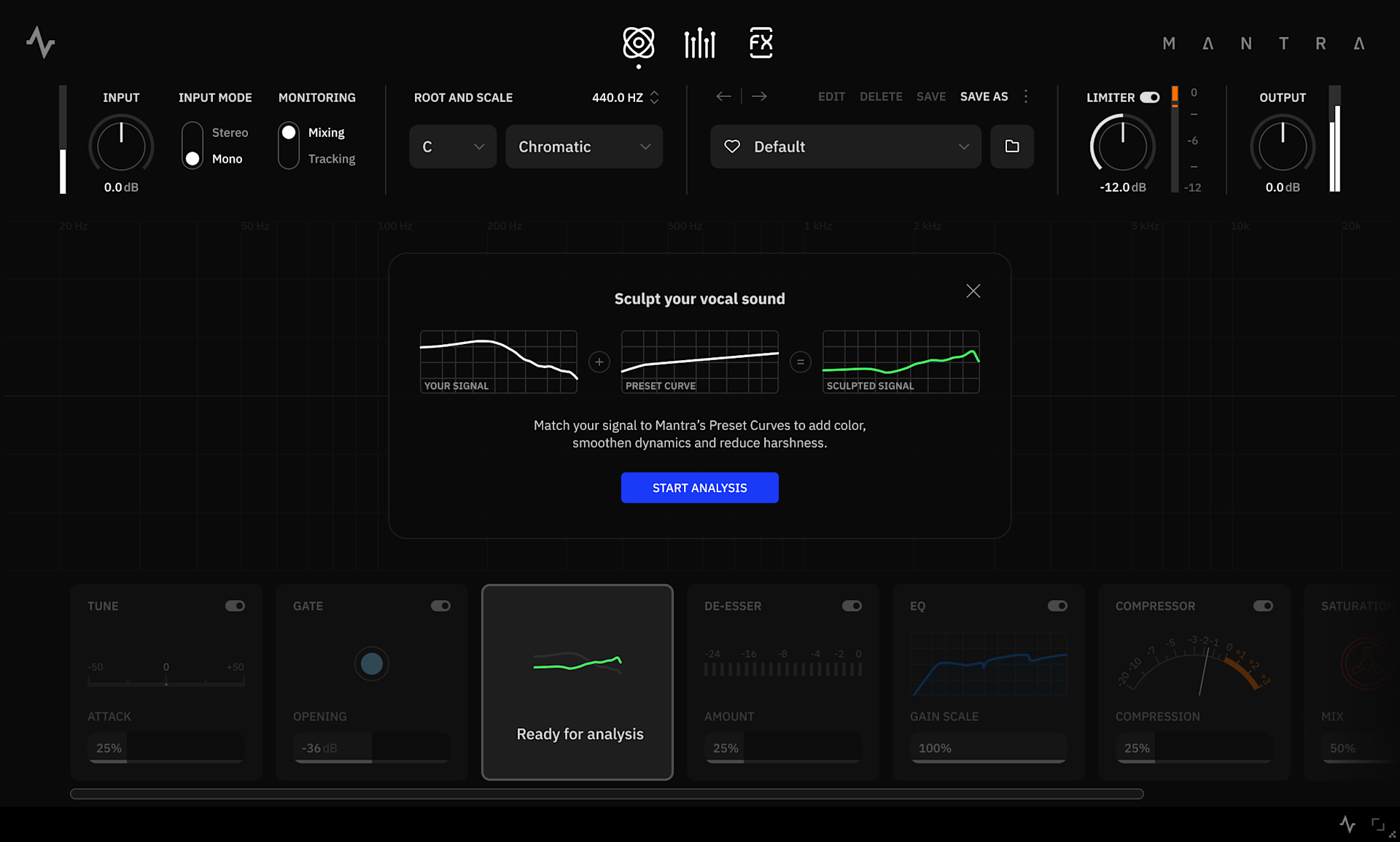Adjust the EQ Gain Scale slider

[988, 749]
